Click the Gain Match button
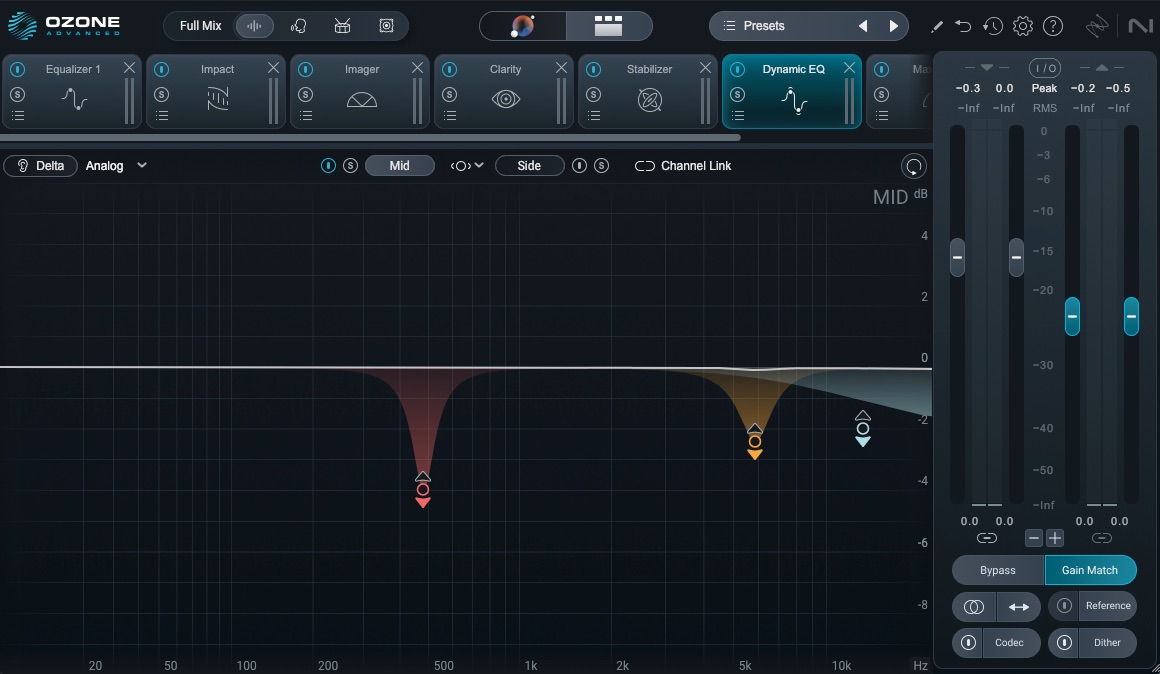This screenshot has height=674, width=1160. coord(1090,570)
